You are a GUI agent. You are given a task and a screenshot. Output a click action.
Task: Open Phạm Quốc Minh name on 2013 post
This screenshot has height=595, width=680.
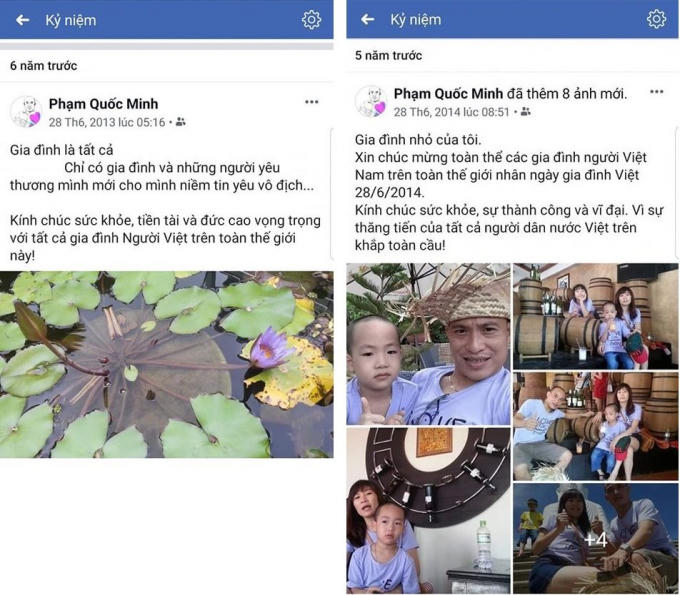[103, 104]
